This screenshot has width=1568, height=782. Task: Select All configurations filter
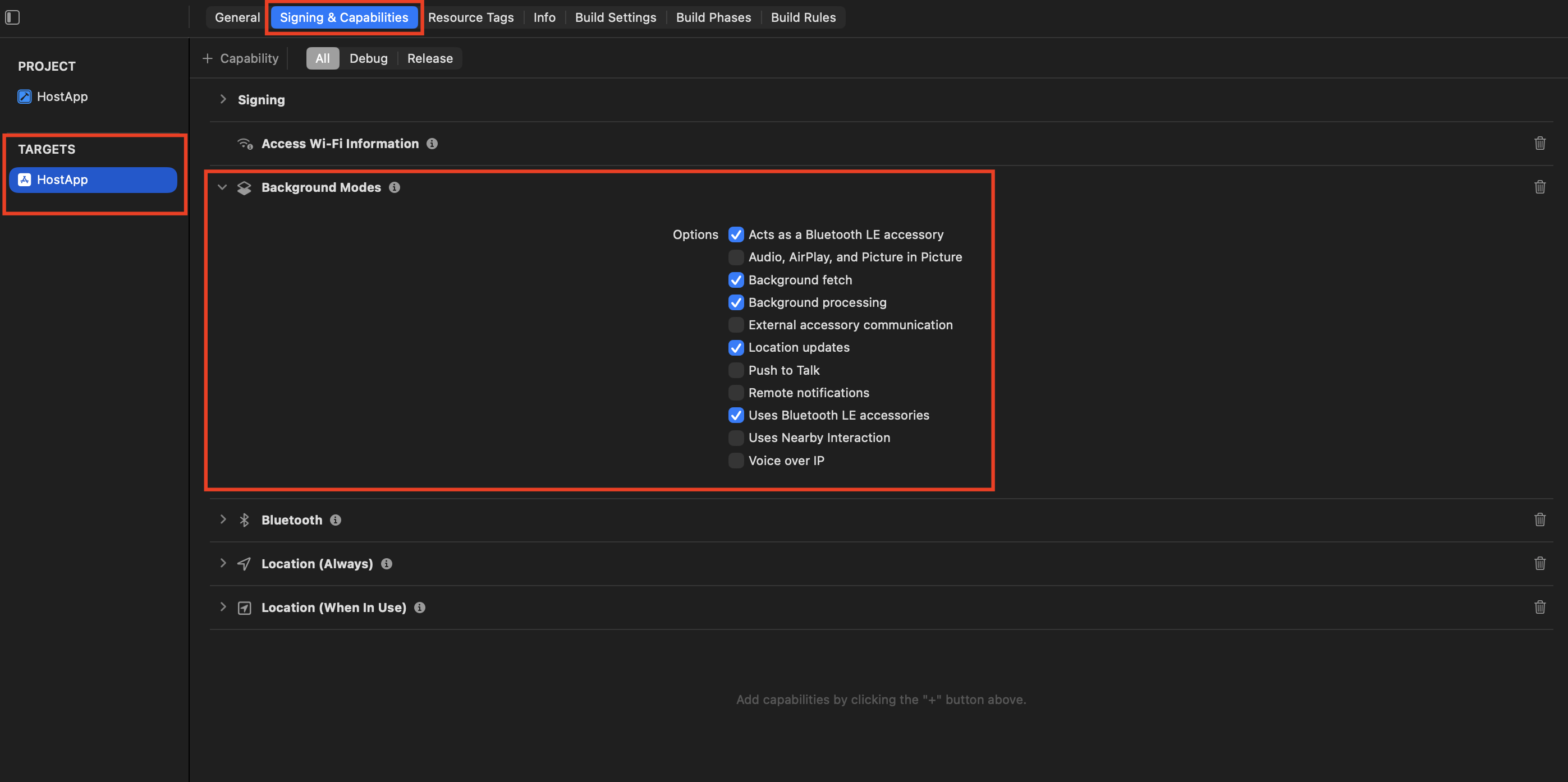pyautogui.click(x=323, y=58)
